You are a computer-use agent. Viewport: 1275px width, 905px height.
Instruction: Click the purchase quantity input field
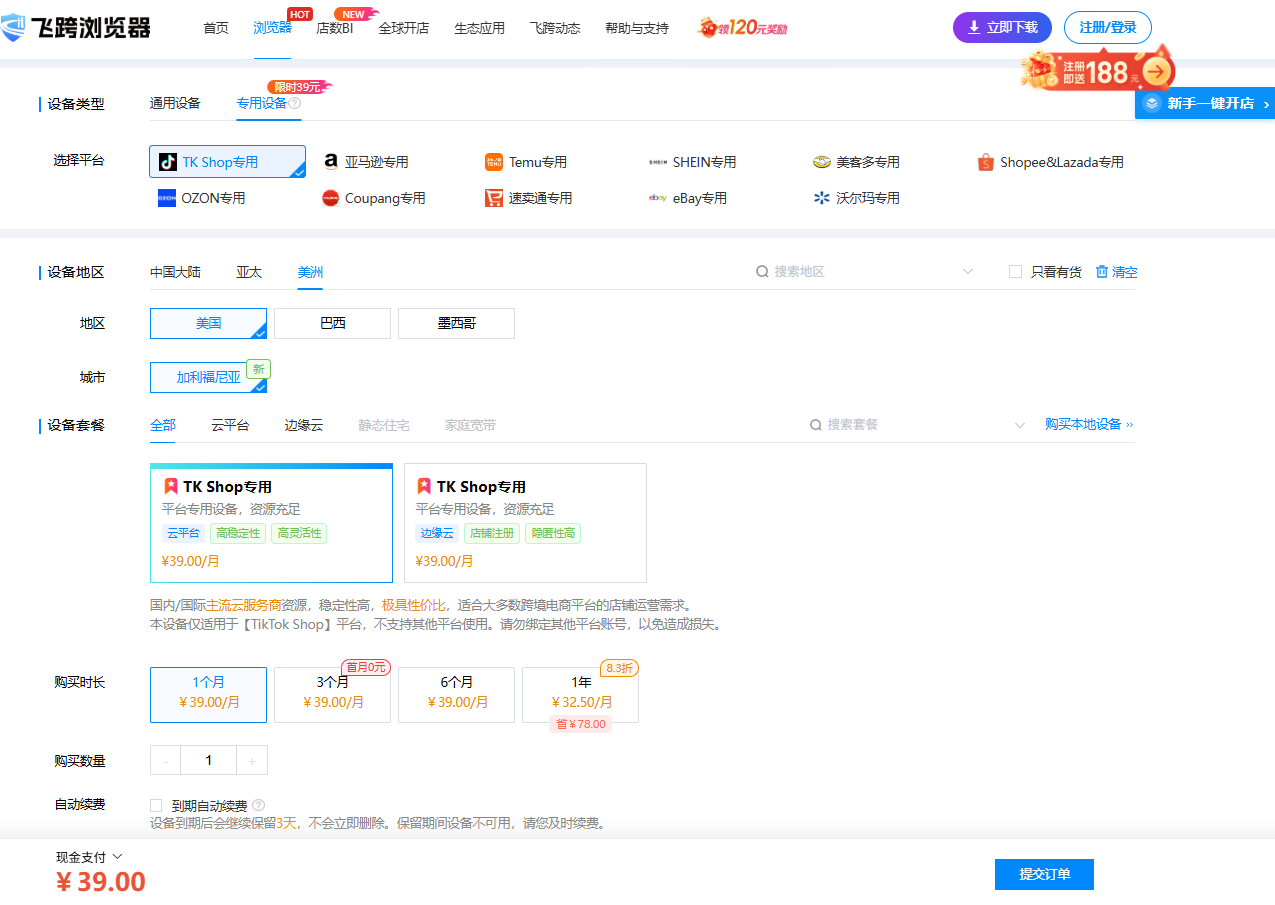point(209,760)
